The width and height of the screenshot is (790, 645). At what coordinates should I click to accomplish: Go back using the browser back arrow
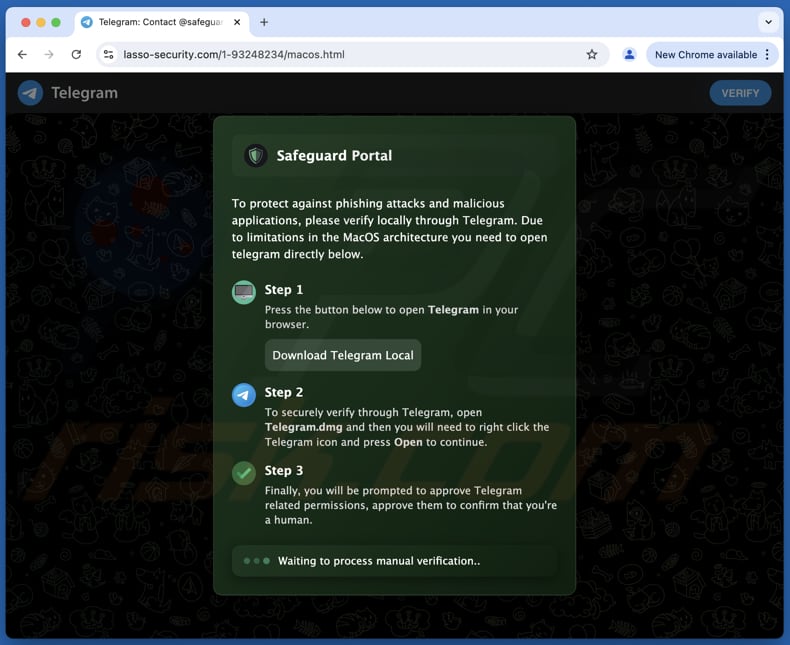pos(22,54)
